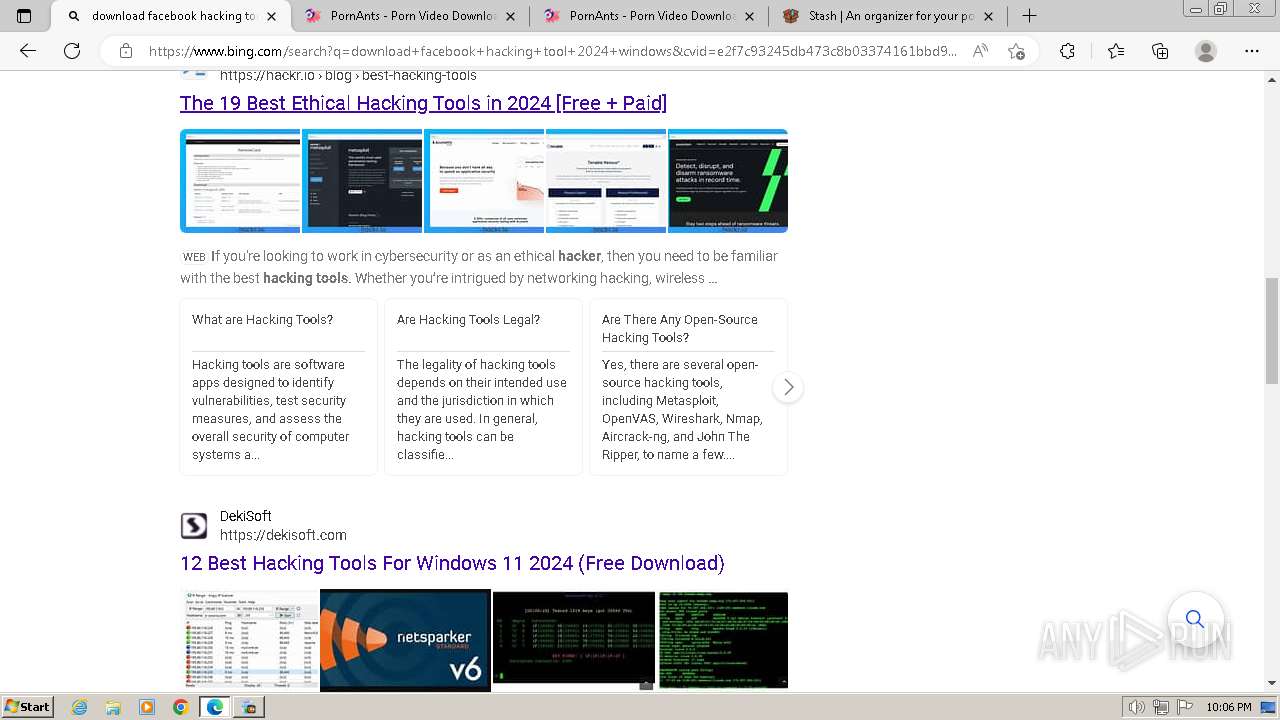Screen dimensions: 1280x720
Task: Go back to previous page
Action: 28,51
